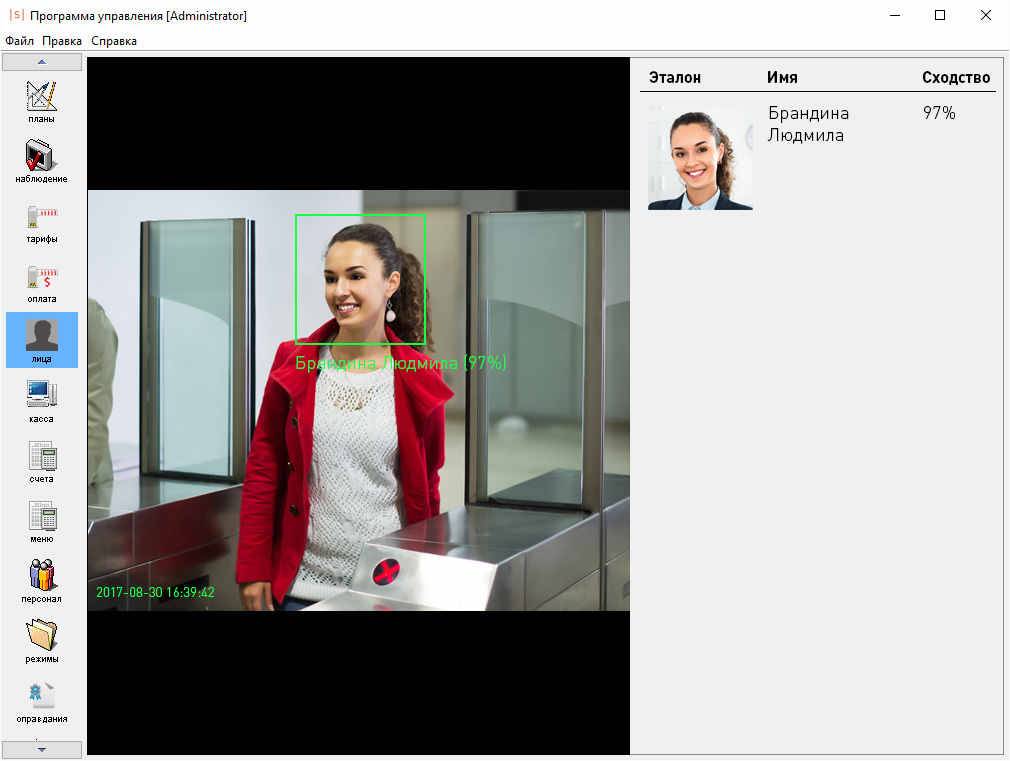Open the оплата (payment) section
This screenshot has width=1010, height=761.
tap(41, 280)
